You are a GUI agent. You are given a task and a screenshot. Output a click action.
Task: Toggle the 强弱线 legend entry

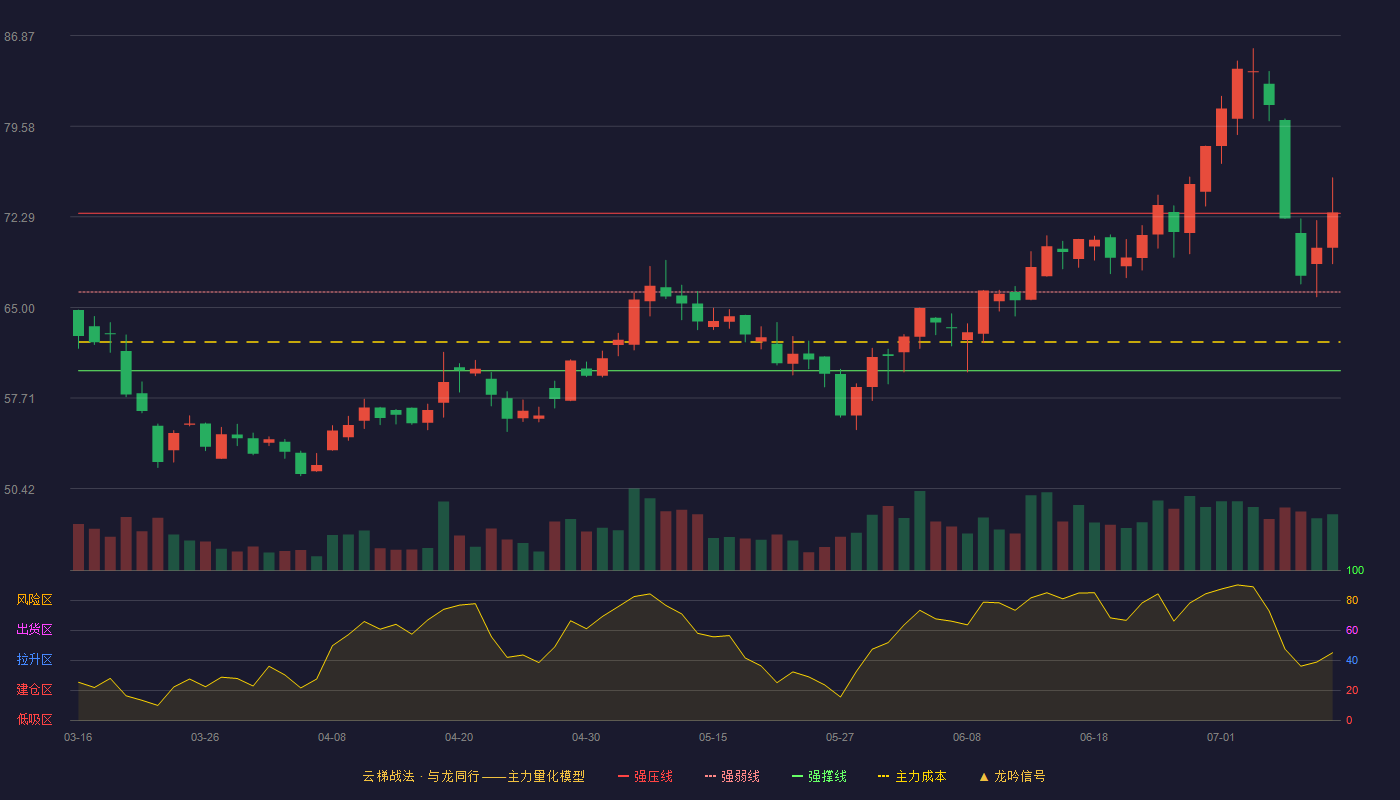tap(732, 776)
